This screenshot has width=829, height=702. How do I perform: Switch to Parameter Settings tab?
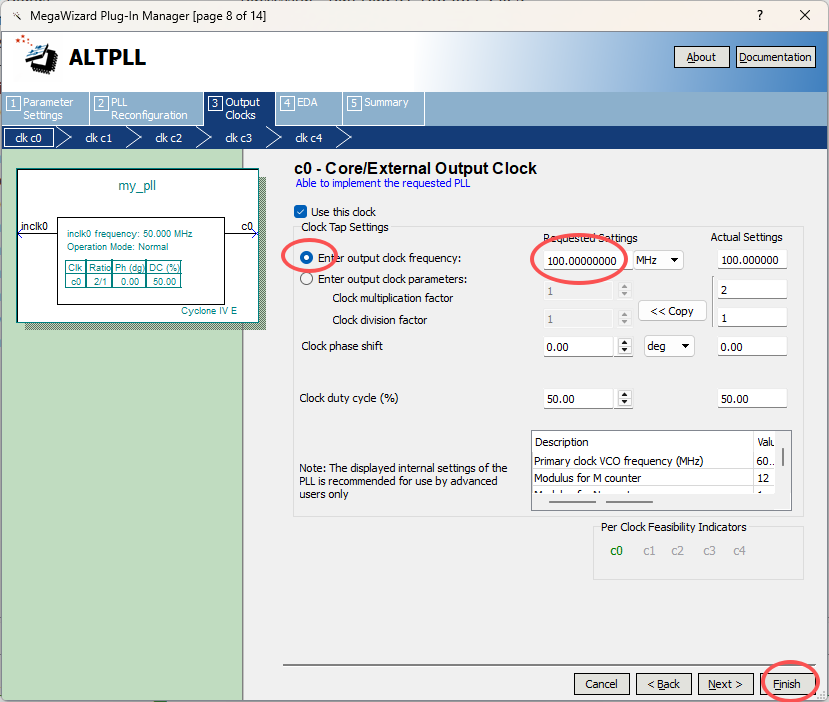(45, 109)
